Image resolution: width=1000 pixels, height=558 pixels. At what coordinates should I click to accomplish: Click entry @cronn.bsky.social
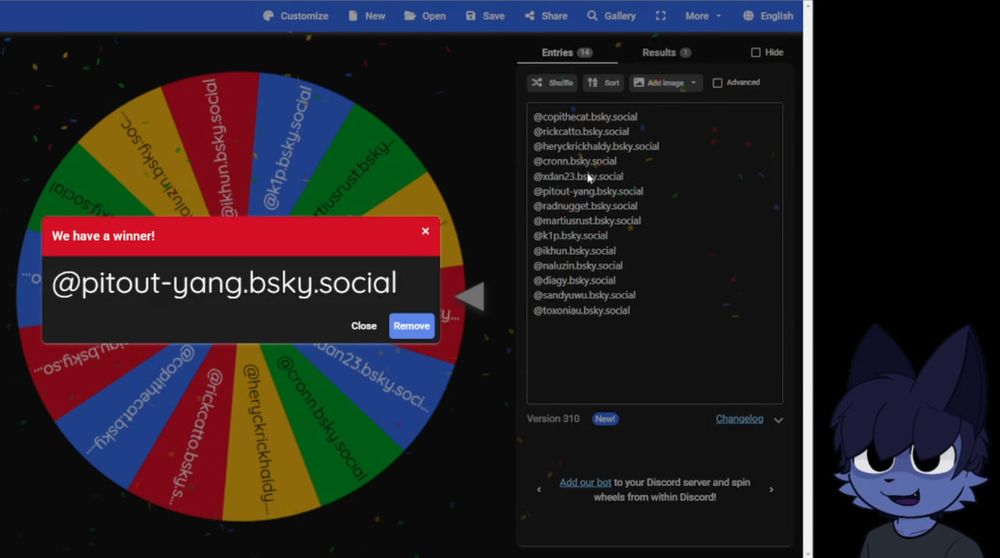575,161
